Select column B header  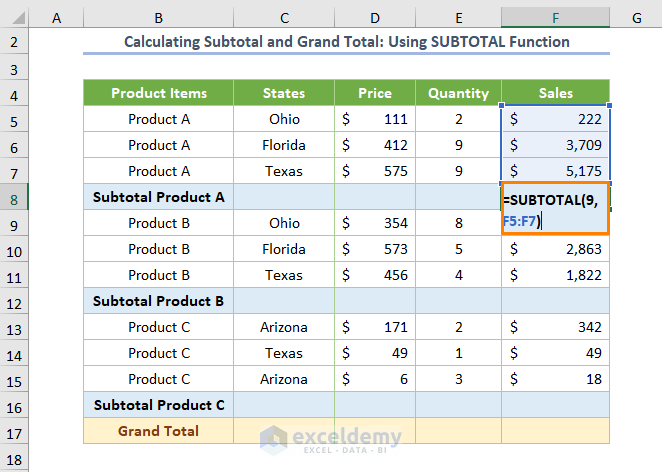click(159, 18)
